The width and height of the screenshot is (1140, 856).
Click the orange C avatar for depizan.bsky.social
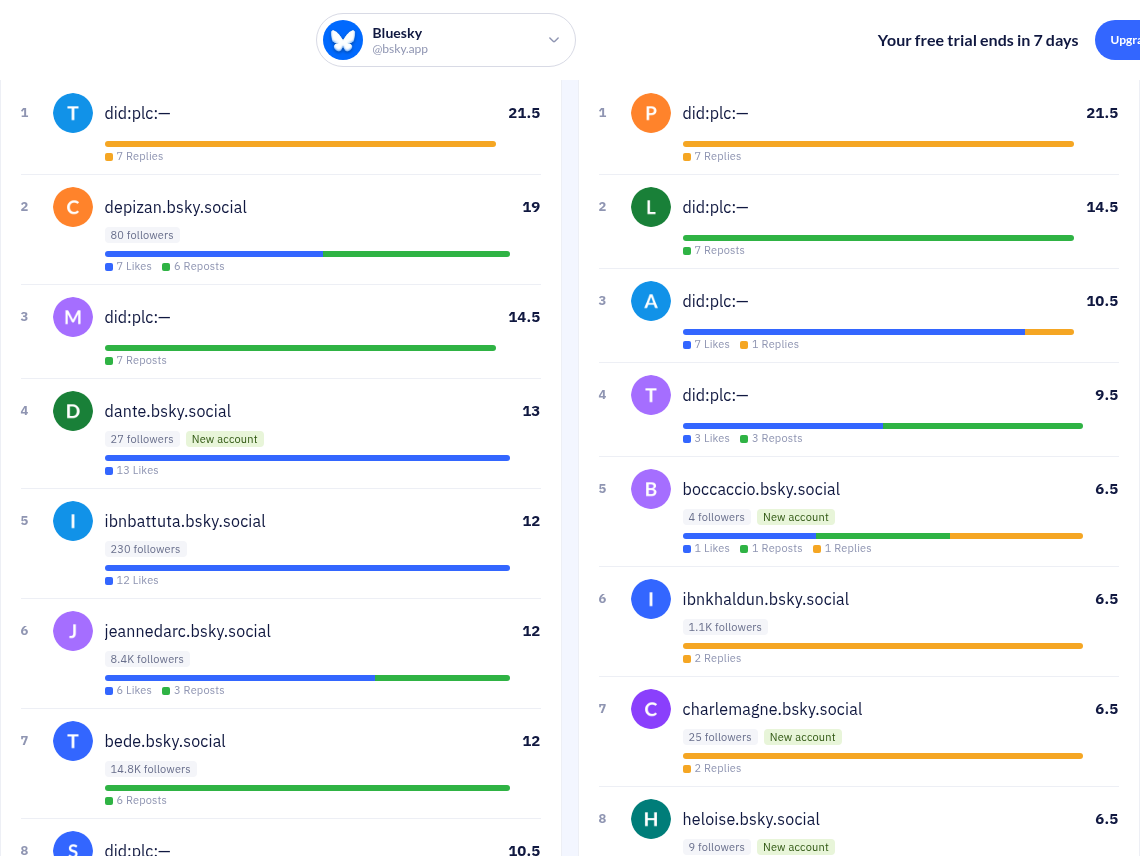[73, 207]
